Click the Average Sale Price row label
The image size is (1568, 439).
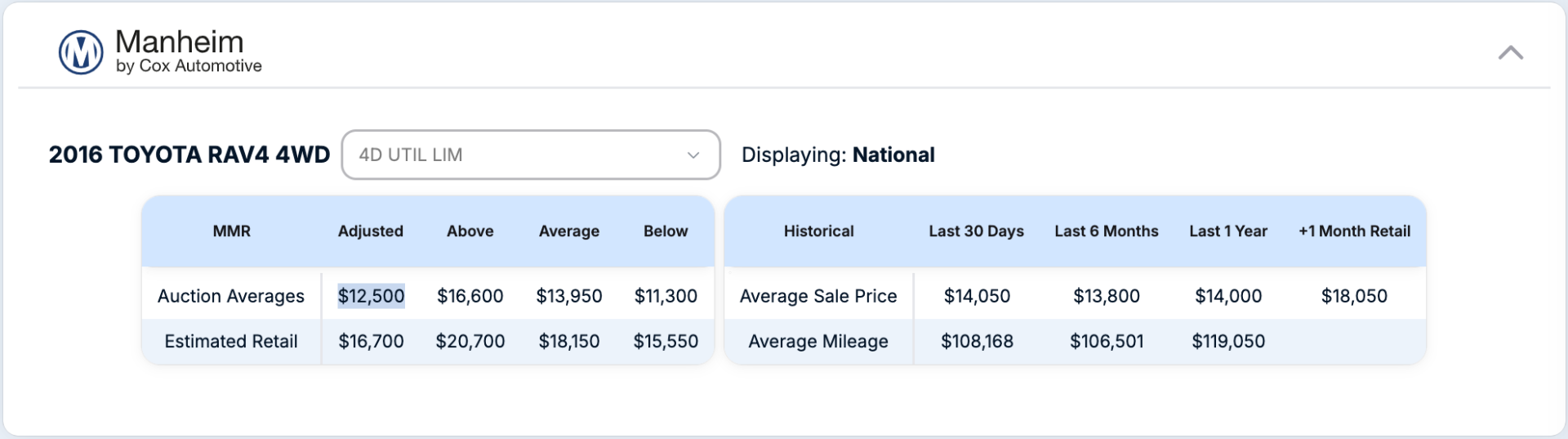818,296
